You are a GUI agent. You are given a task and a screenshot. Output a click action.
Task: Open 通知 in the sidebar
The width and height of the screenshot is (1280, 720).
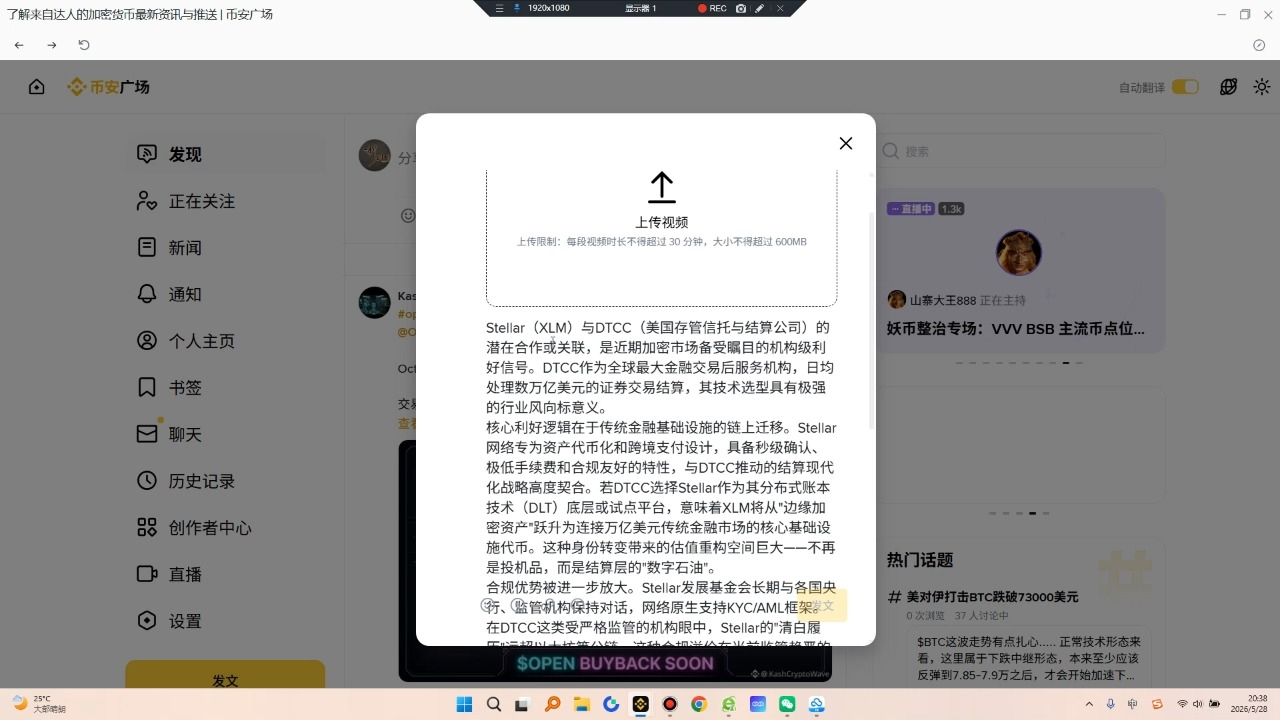226,294
